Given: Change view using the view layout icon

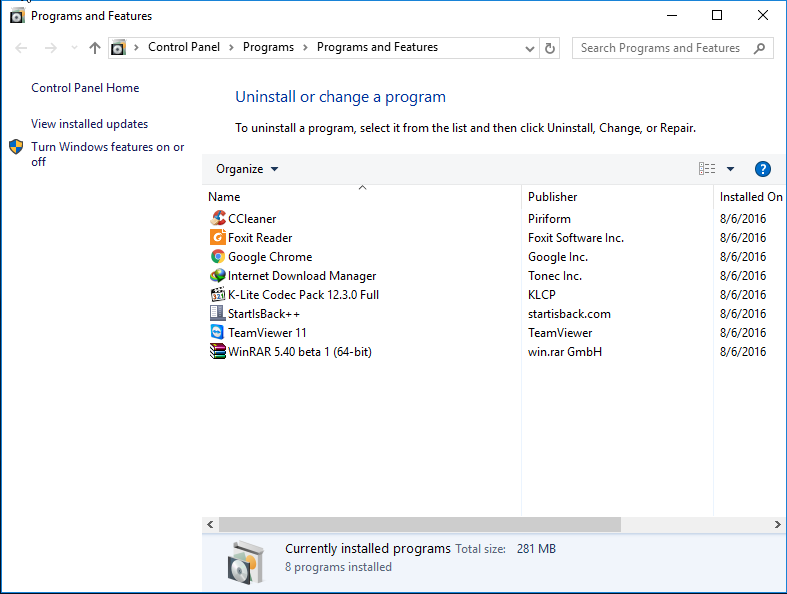Looking at the screenshot, I should pyautogui.click(x=707, y=169).
